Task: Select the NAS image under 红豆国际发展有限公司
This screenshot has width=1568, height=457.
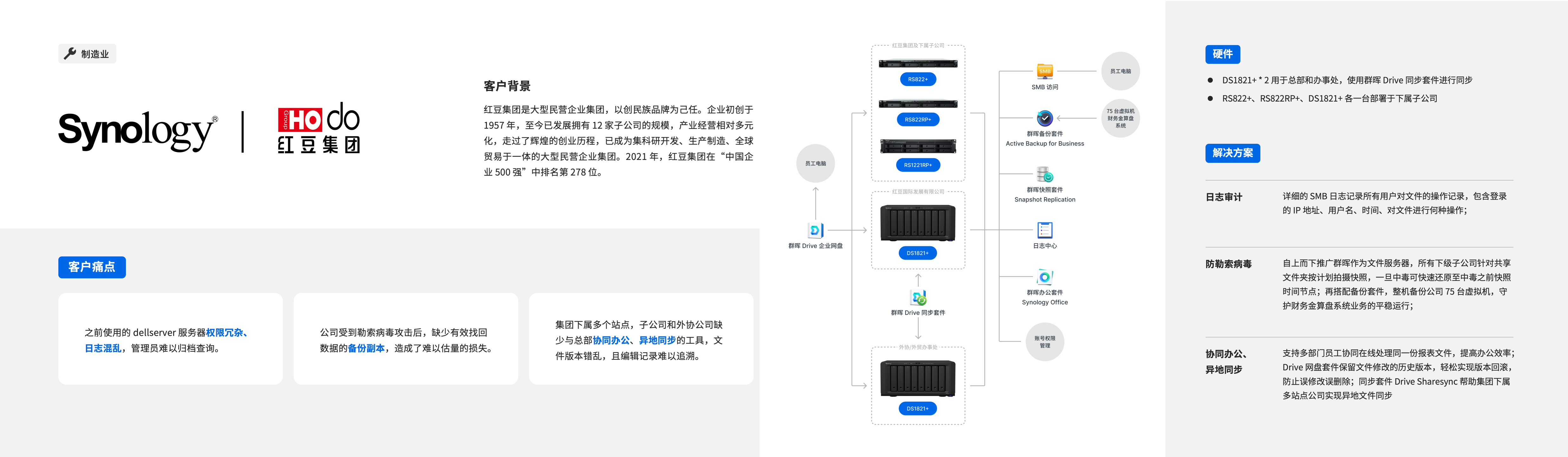Action: point(918,222)
